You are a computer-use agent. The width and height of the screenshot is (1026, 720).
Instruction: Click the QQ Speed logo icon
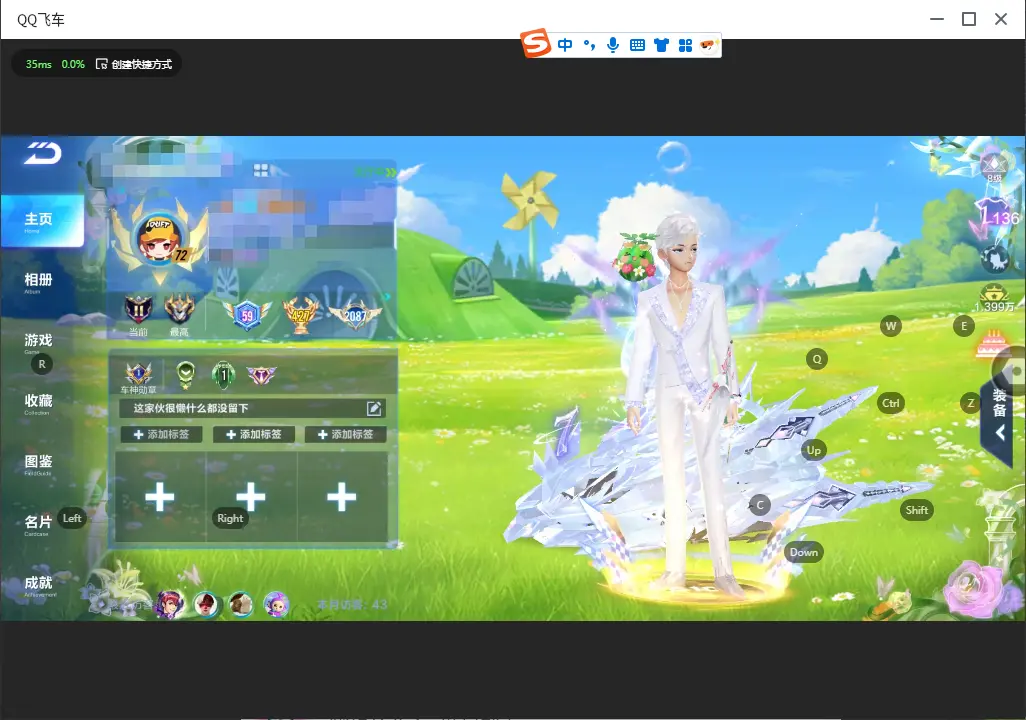click(43, 153)
